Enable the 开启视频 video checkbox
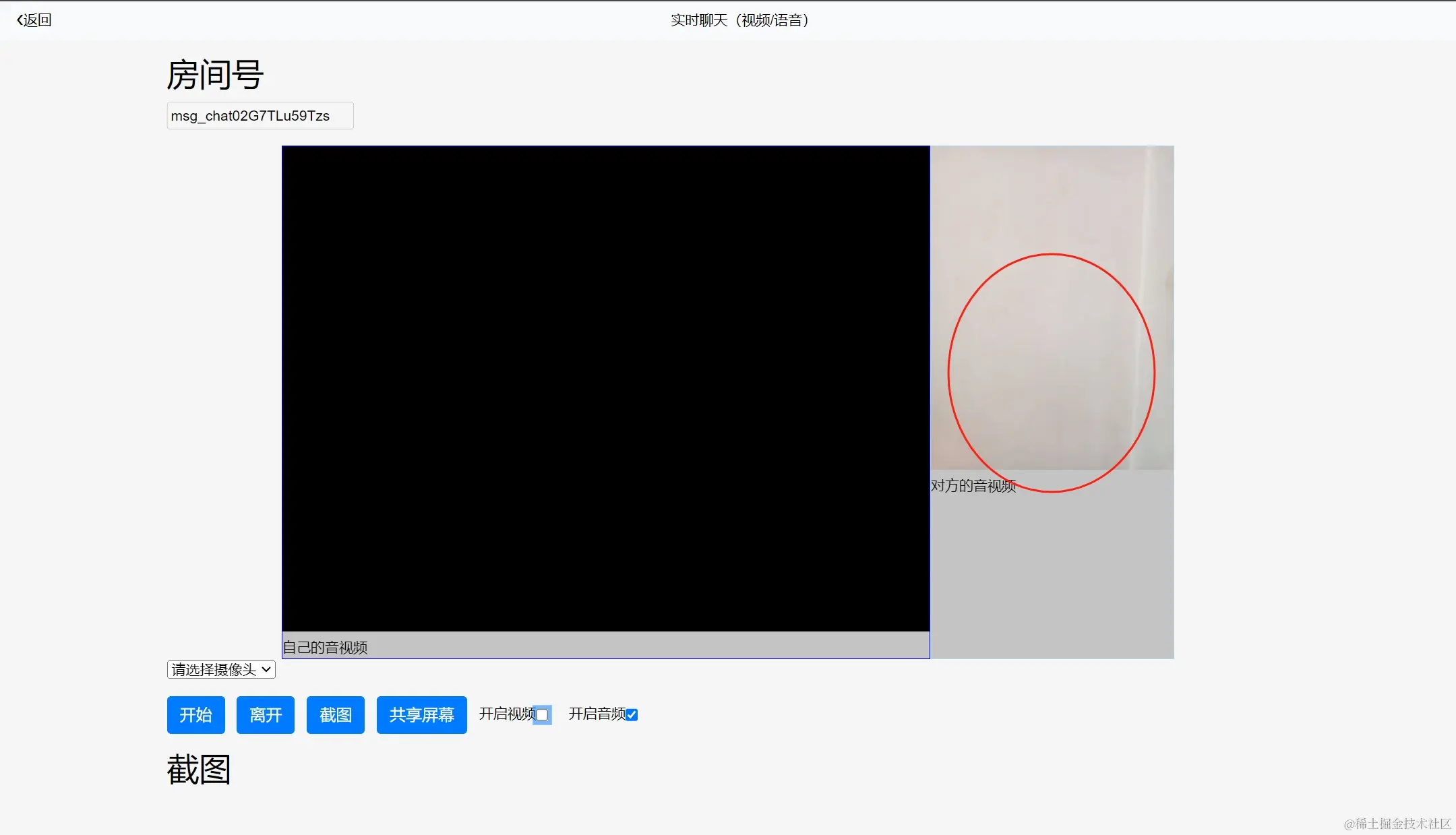 (542, 714)
